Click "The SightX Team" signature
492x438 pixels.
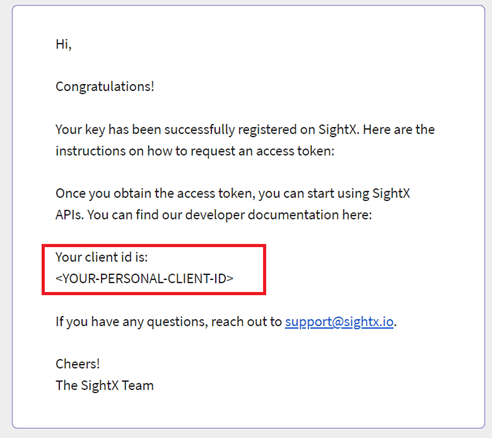pyautogui.click(x=105, y=385)
